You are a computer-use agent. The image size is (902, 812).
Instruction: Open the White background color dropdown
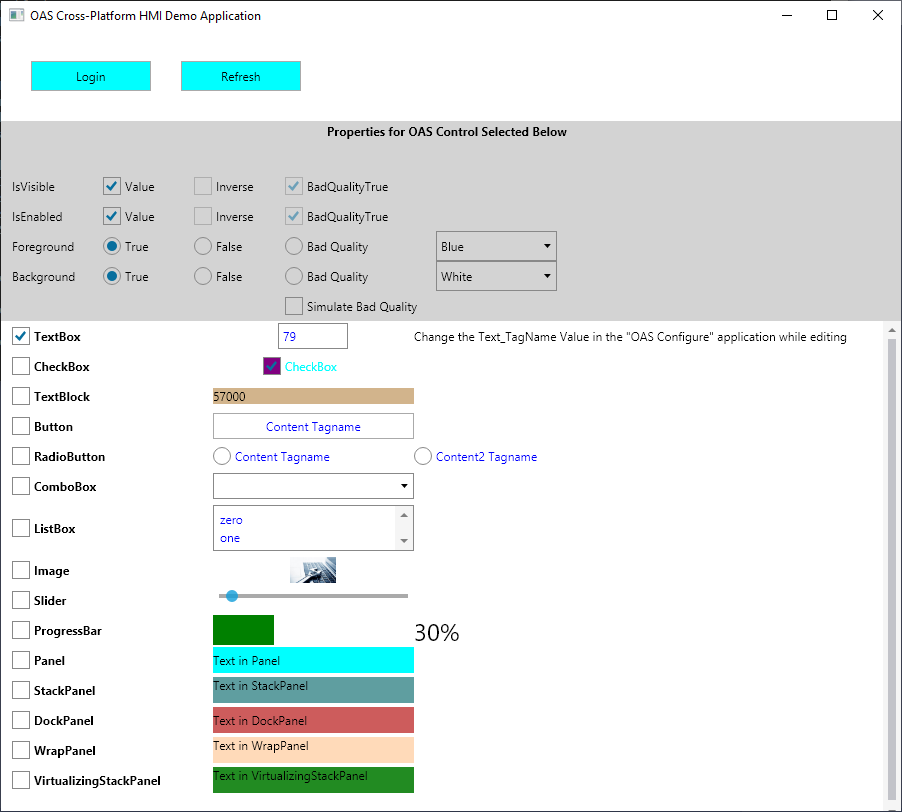coord(496,276)
